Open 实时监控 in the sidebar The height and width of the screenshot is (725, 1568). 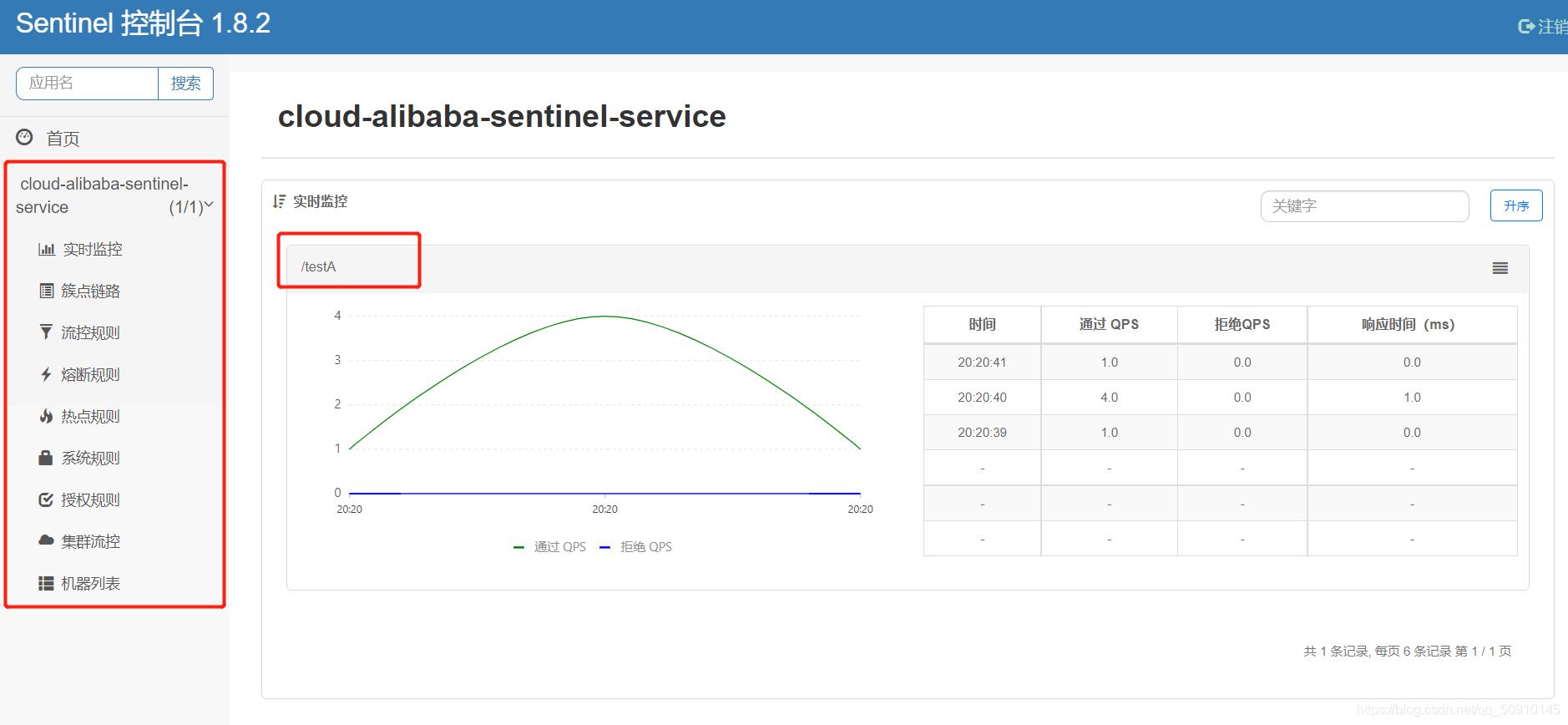point(93,249)
